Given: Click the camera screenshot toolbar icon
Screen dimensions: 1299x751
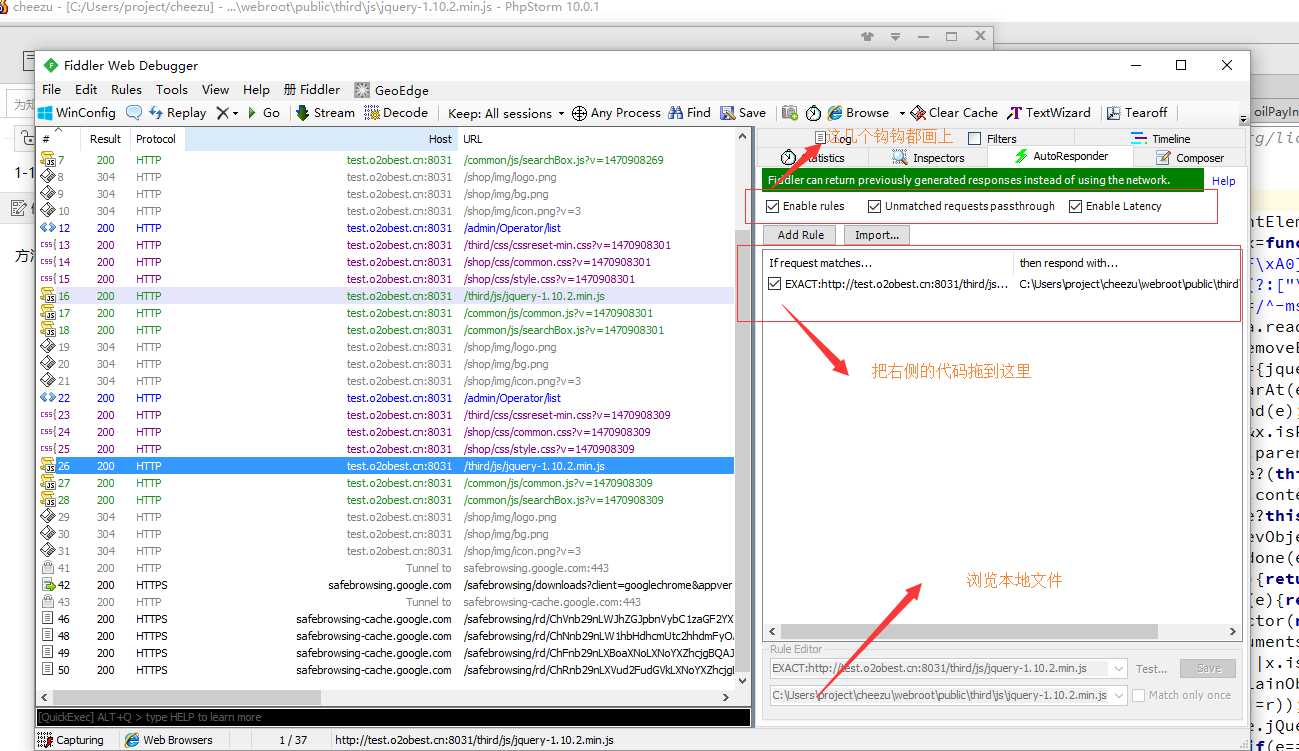Looking at the screenshot, I should pos(790,113).
